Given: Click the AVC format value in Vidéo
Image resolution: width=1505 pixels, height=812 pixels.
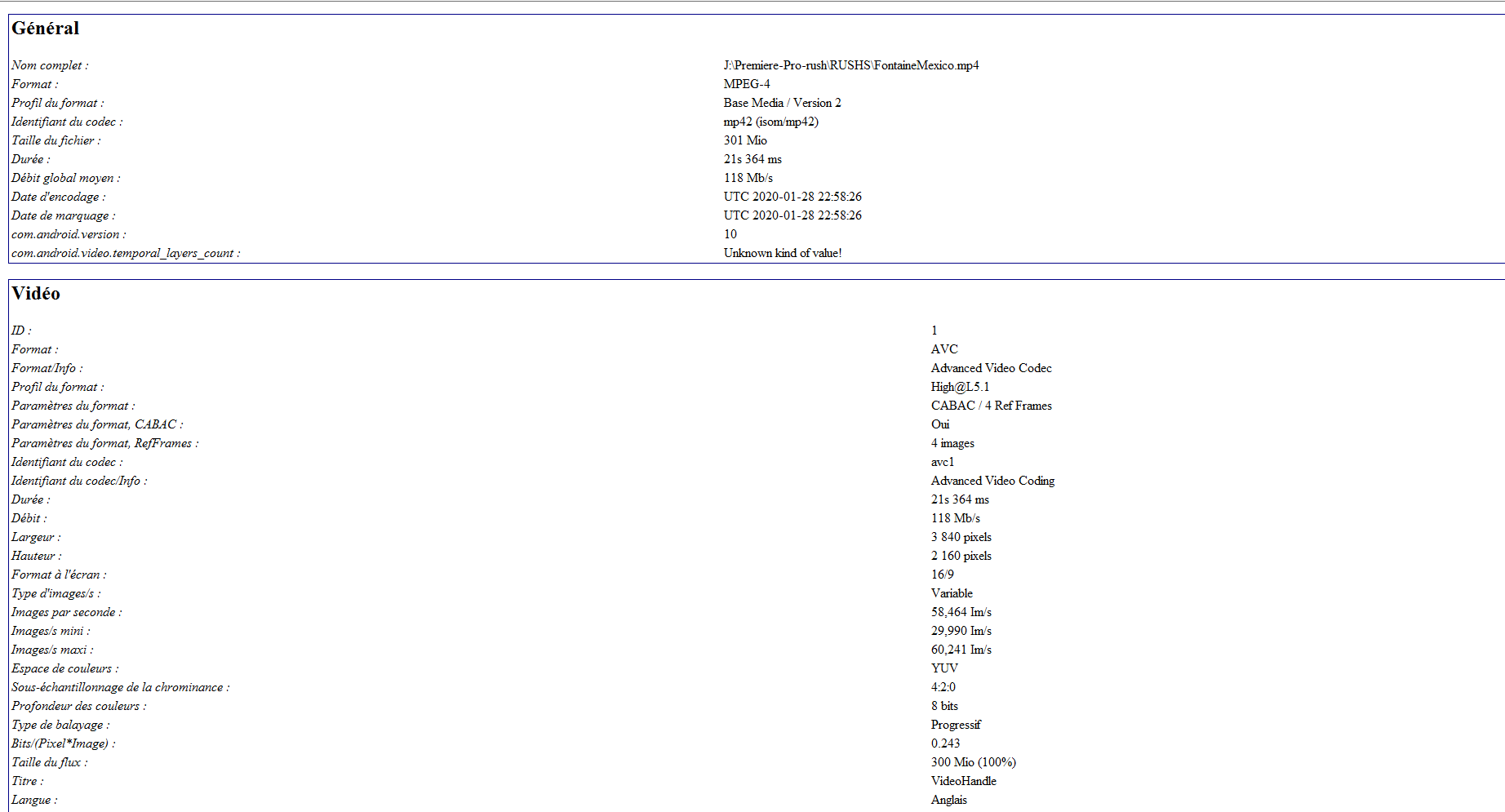Looking at the screenshot, I should [944, 349].
